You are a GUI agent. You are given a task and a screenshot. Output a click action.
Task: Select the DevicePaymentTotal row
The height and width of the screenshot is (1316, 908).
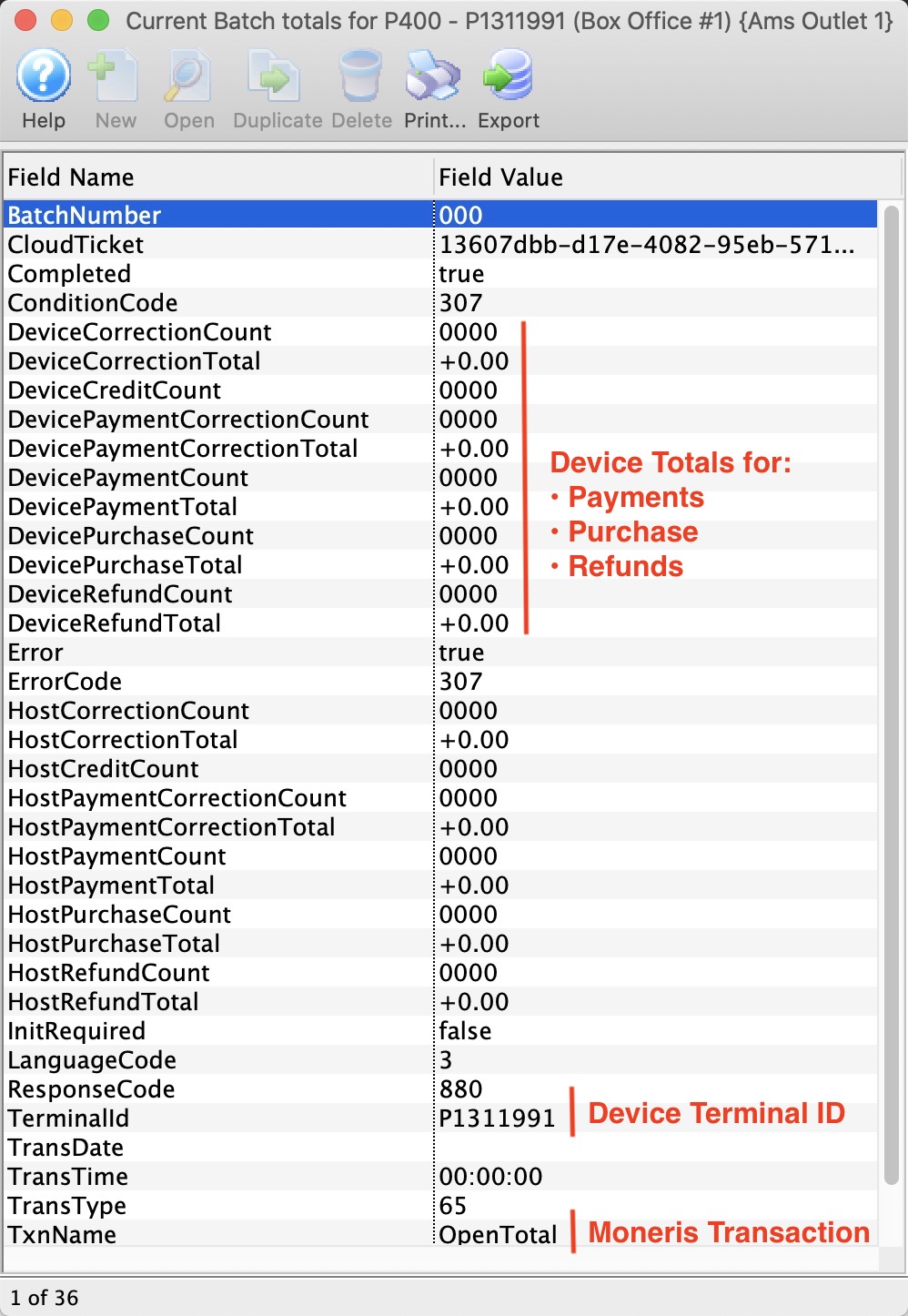coord(440,506)
